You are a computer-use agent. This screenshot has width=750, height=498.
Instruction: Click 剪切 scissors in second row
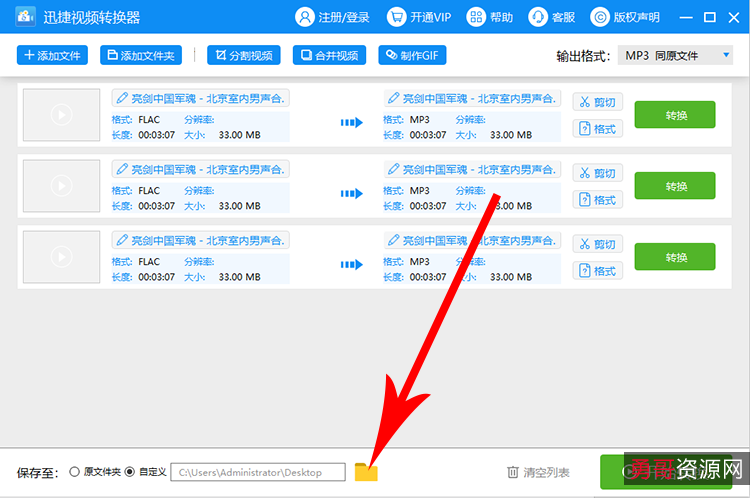[597, 173]
